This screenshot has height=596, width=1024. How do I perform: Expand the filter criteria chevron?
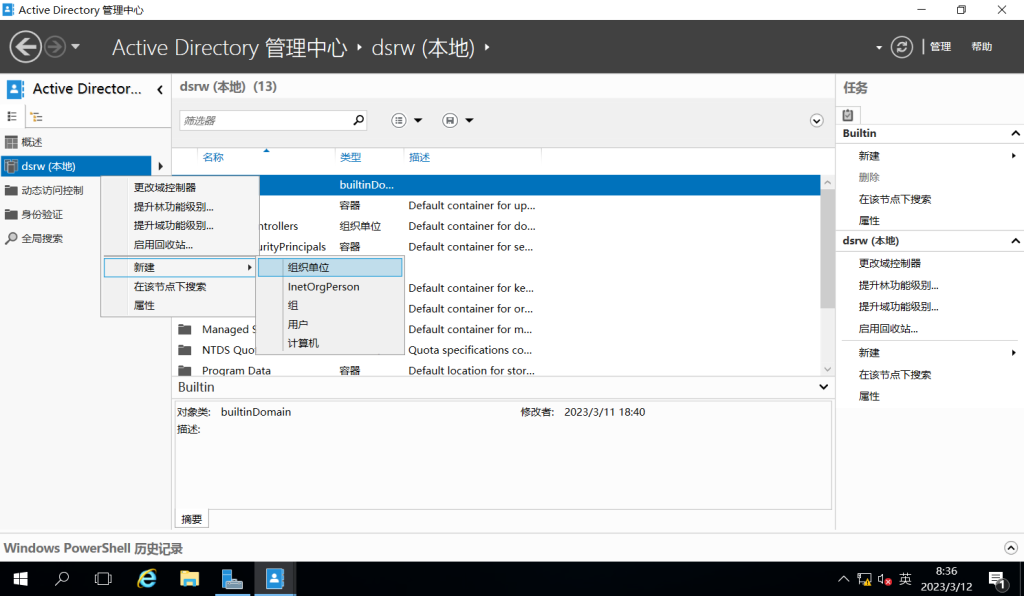816,120
